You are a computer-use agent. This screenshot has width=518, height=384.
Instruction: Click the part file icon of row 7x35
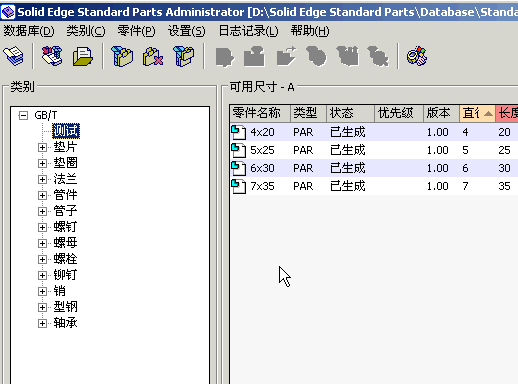pos(239,186)
